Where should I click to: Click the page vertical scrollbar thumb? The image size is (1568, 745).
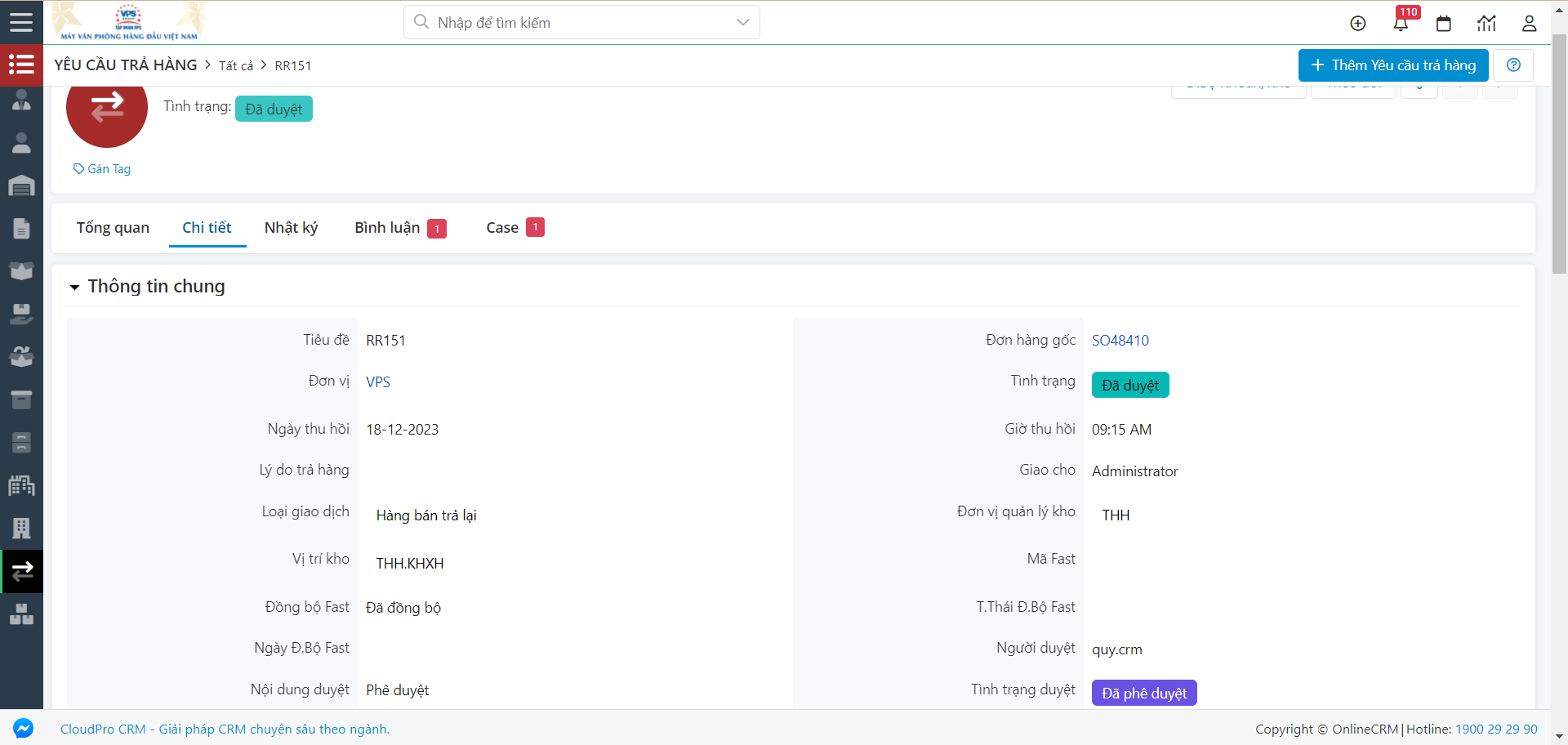pos(1559,154)
